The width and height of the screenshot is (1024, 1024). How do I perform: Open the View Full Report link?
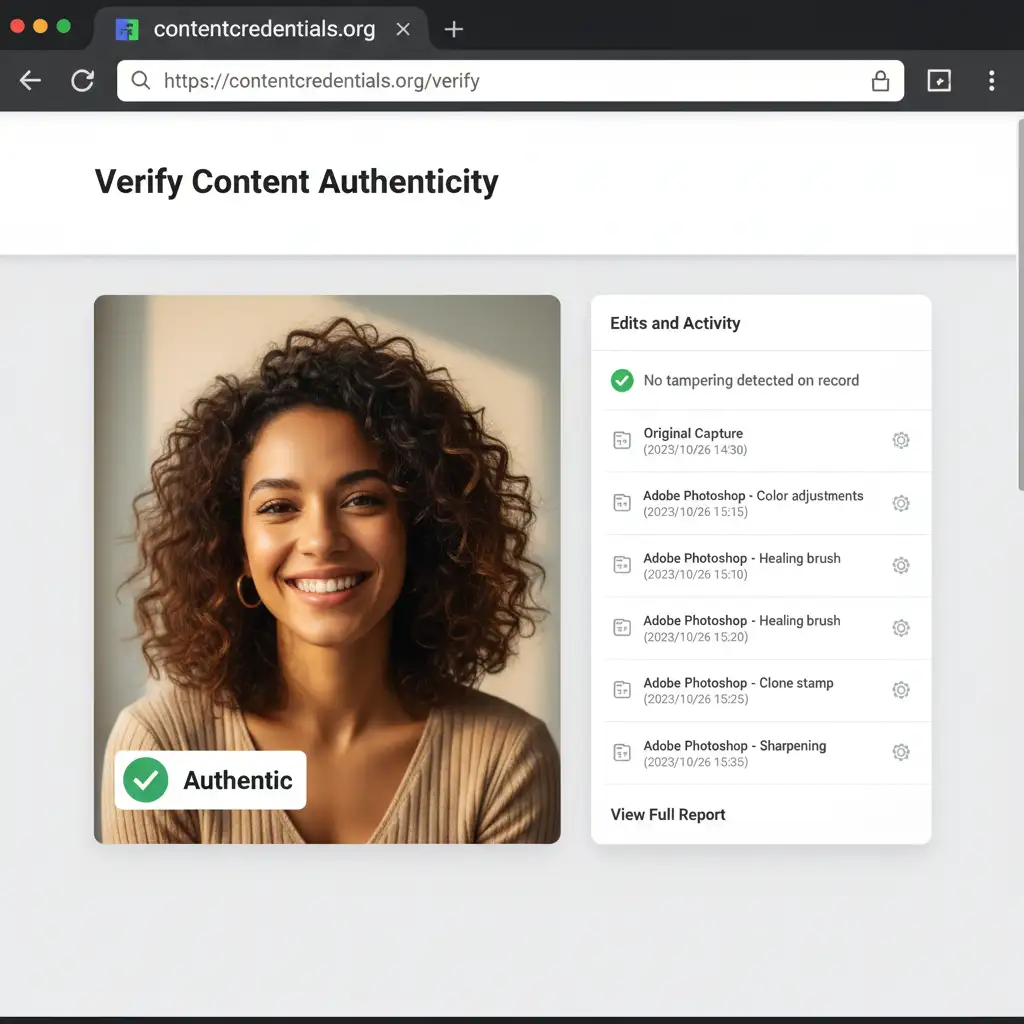pos(668,814)
